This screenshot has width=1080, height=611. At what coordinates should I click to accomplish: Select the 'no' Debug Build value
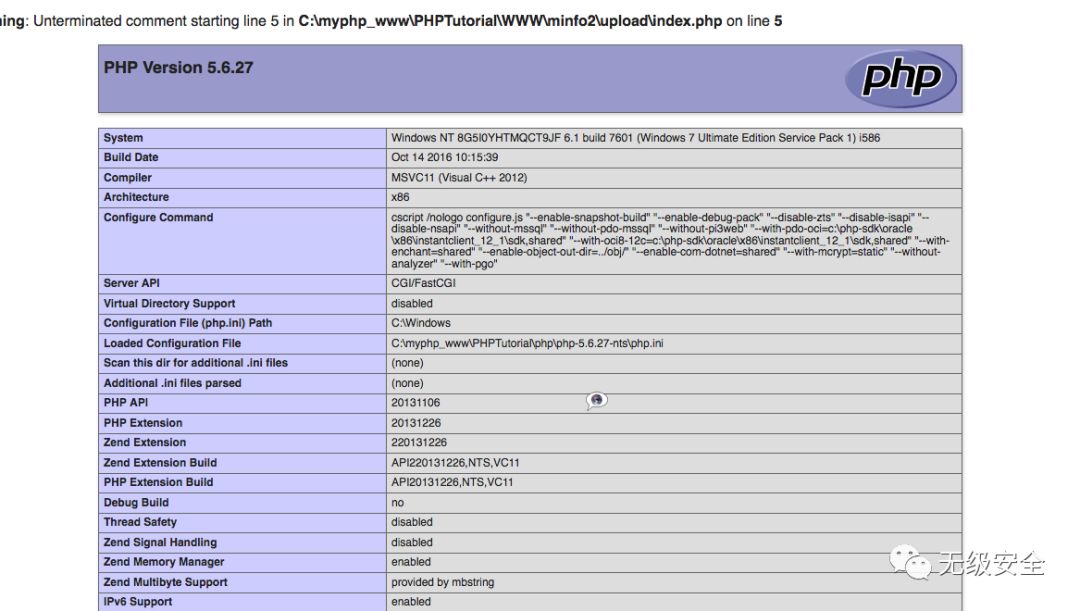[397, 503]
